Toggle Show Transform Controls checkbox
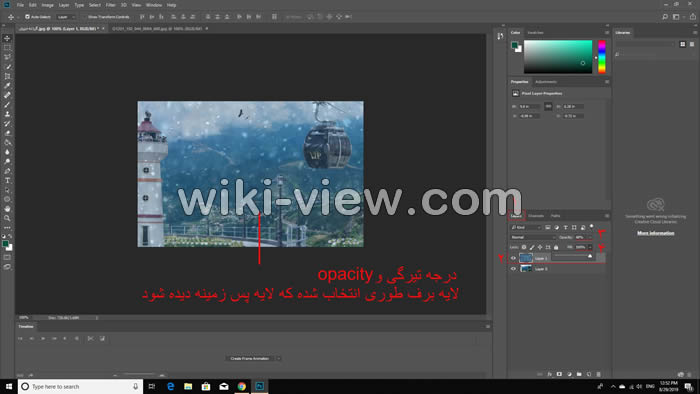Image resolution: width=700 pixels, height=394 pixels. coord(85,17)
